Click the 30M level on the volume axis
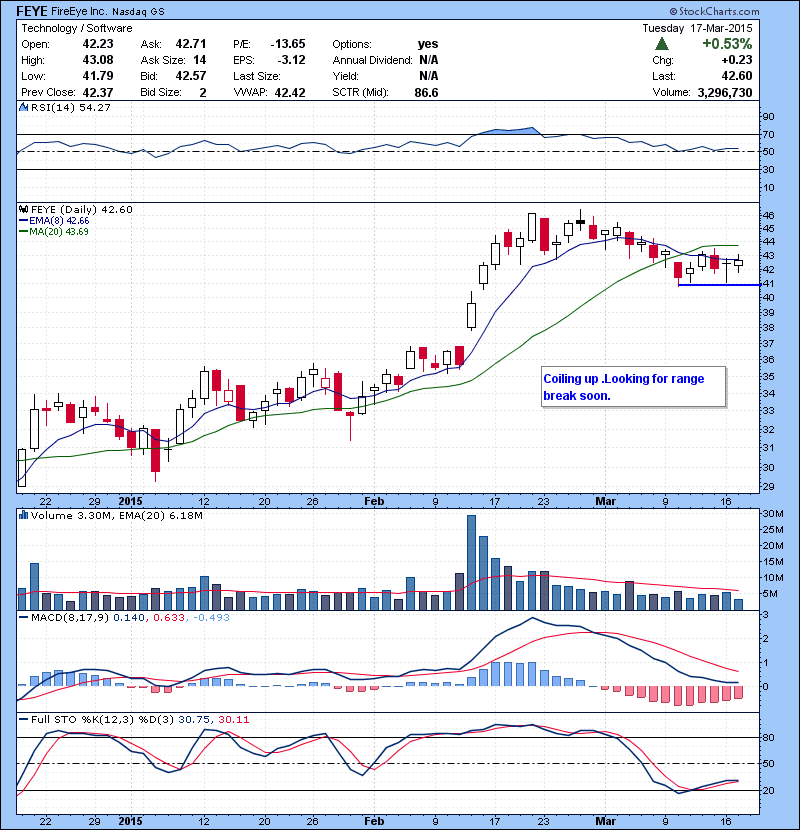Screen dimensions: 800x830 pos(772,513)
